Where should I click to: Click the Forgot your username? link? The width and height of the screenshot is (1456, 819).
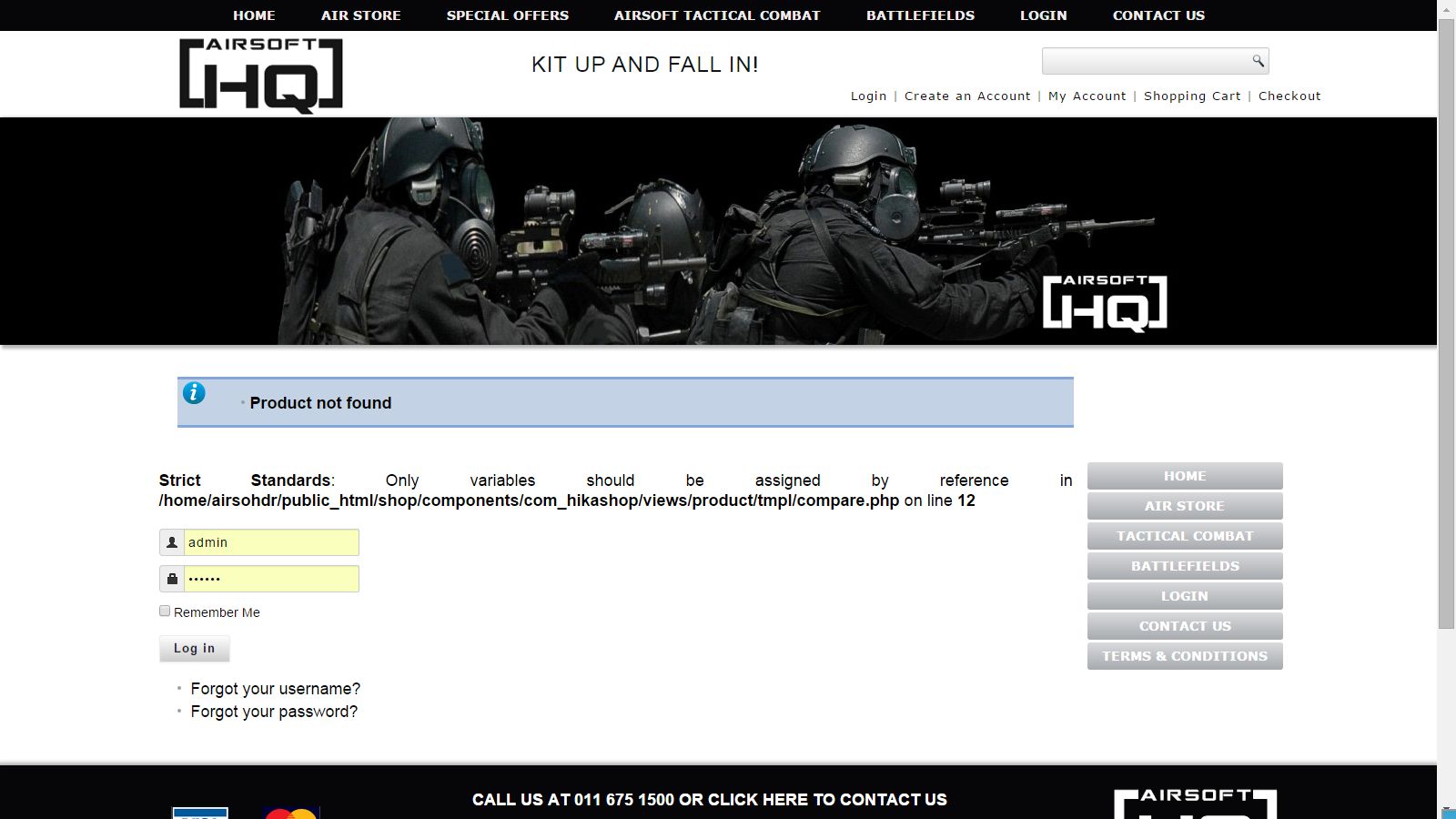click(x=276, y=689)
